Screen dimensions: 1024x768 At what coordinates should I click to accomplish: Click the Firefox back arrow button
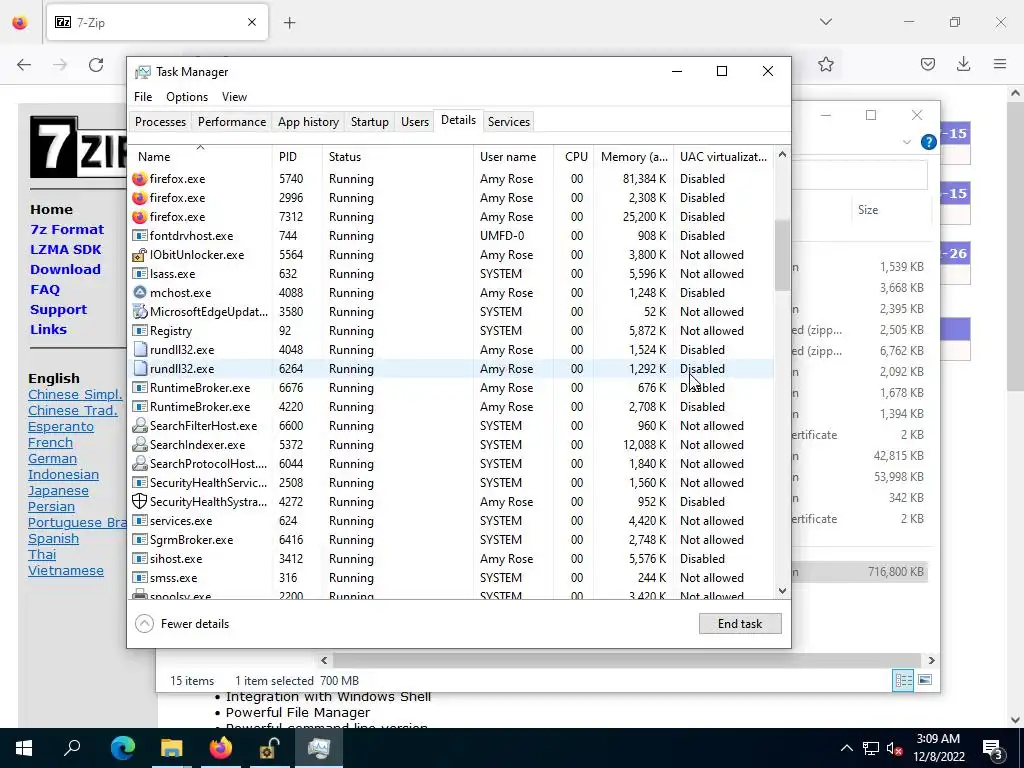(x=24, y=65)
